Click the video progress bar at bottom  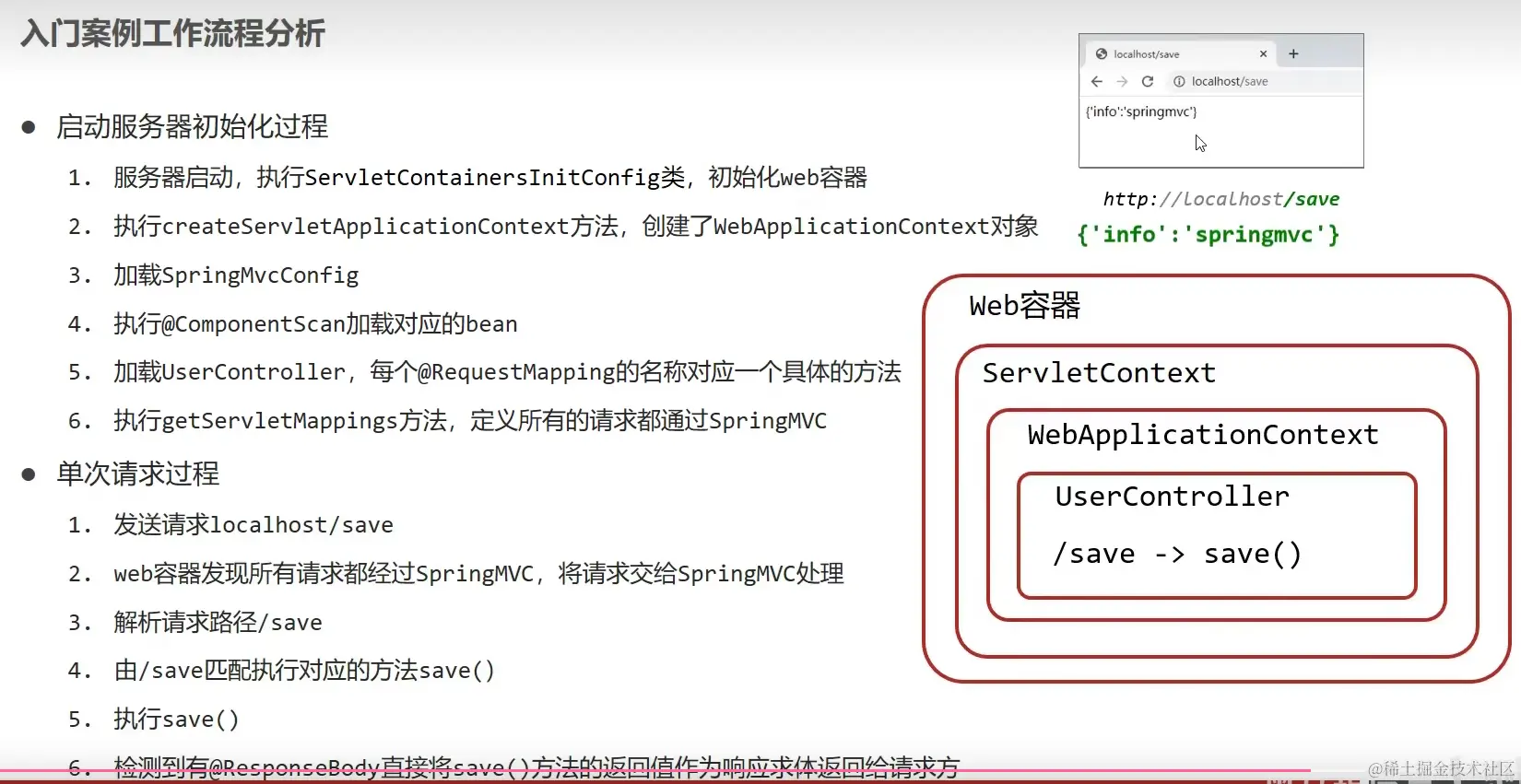point(654,769)
